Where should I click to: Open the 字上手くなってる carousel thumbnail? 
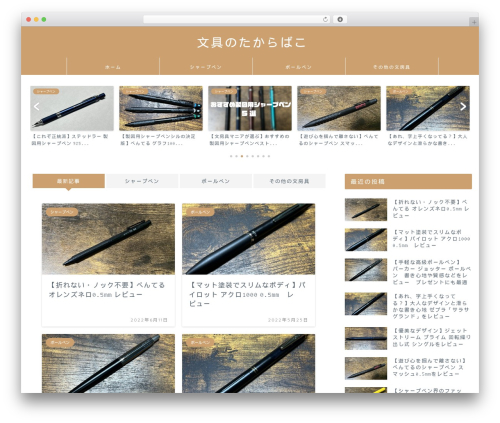pos(428,108)
